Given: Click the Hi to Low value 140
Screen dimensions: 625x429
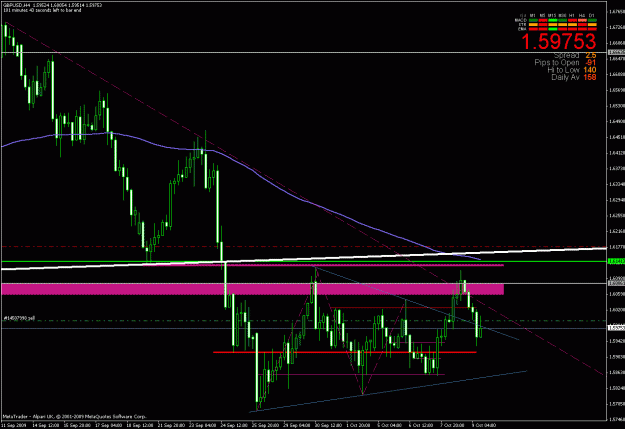Looking at the screenshot, I should [x=590, y=70].
